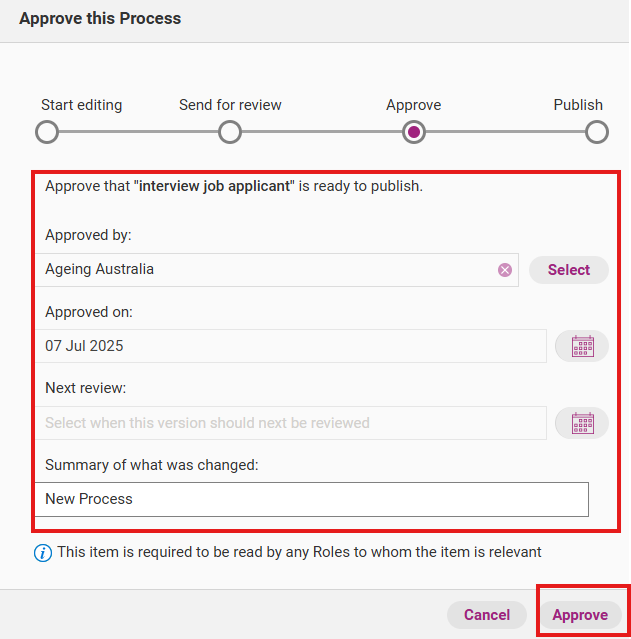This screenshot has width=631, height=639.
Task: Click the Publish step label
Action: pos(578,105)
